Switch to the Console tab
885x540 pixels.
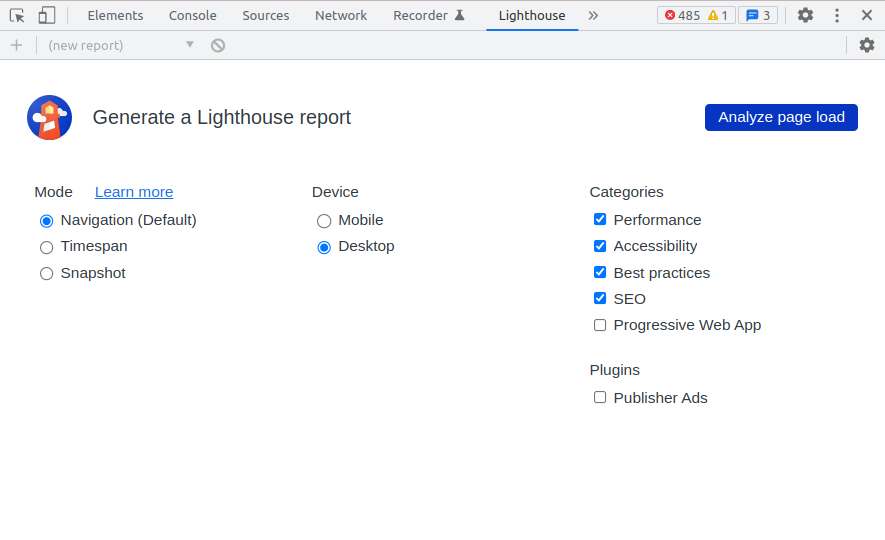point(192,15)
